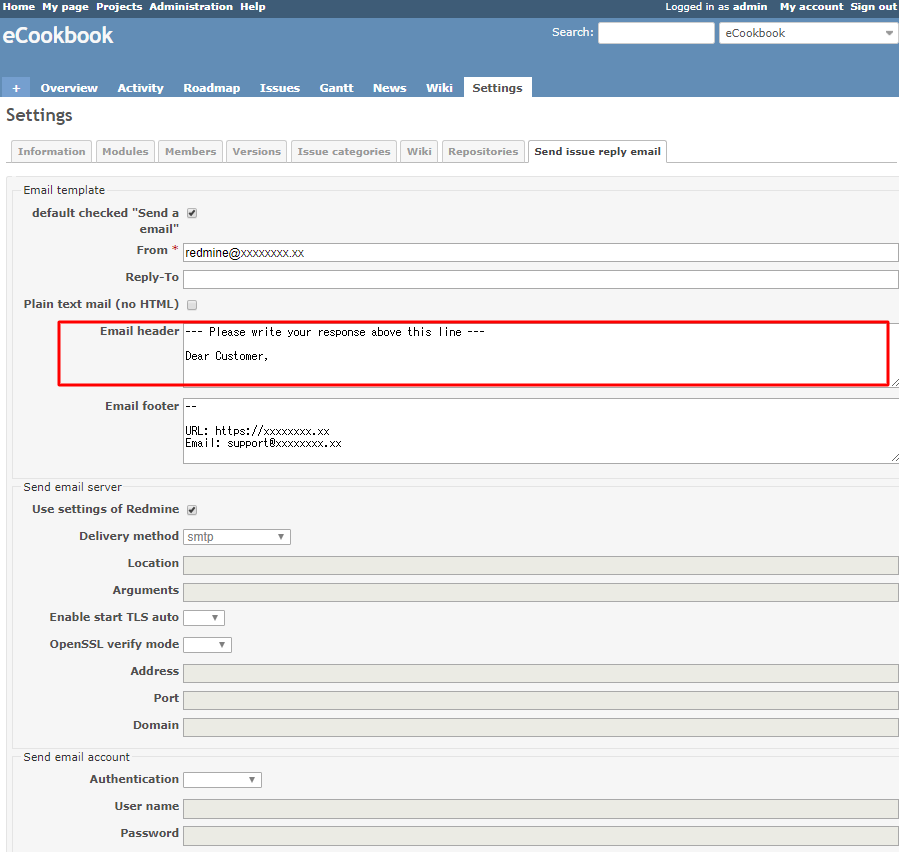Open My account page
Image resolution: width=899 pixels, height=852 pixels.
pyautogui.click(x=811, y=6)
